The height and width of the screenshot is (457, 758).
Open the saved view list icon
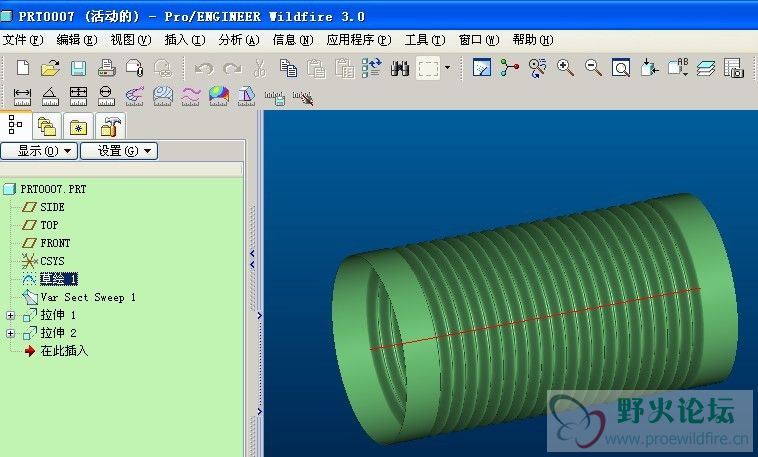(x=678, y=68)
